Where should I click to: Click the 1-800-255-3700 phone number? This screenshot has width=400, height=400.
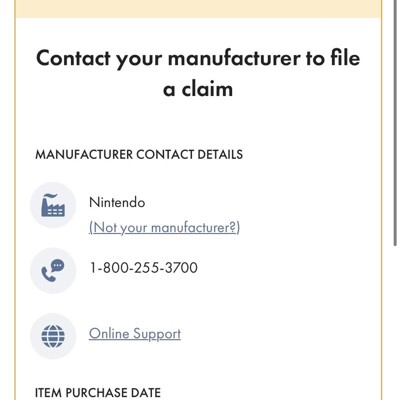tap(144, 268)
